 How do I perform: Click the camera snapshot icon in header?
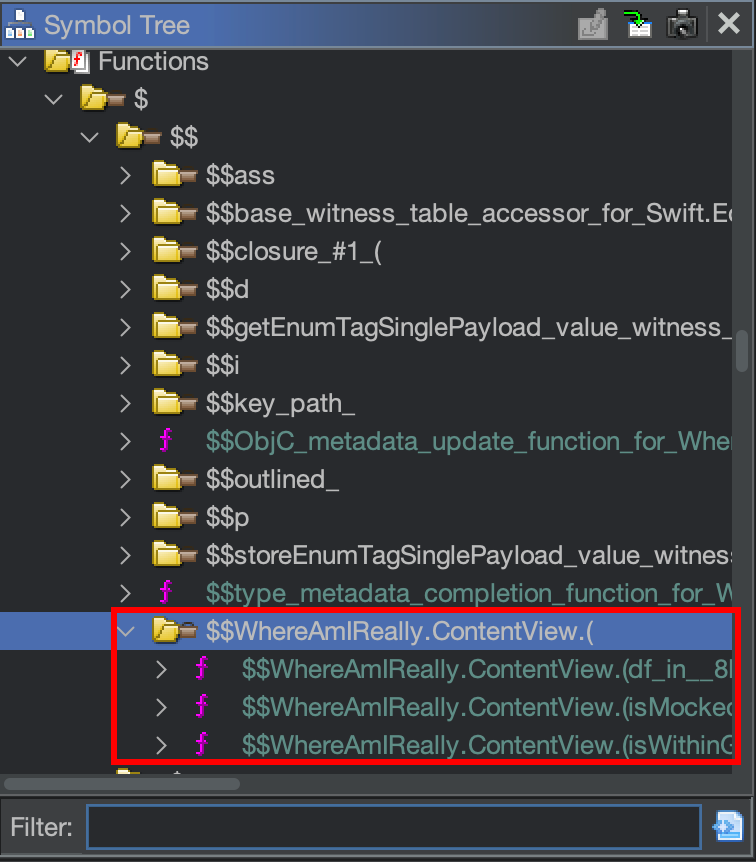(682, 24)
